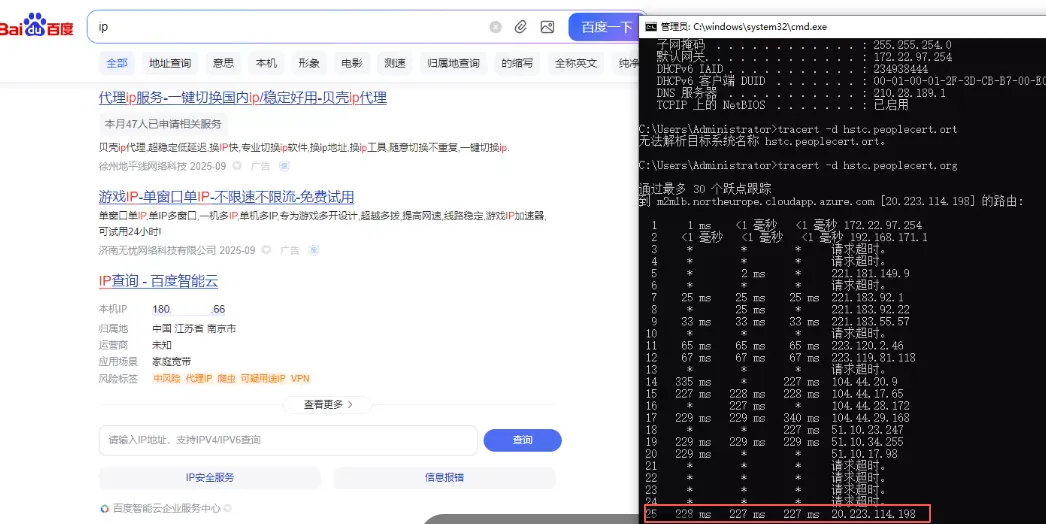1046x524 pixels.
Task: Click 百度智能云企业服务中心 link
Action: (x=166, y=508)
